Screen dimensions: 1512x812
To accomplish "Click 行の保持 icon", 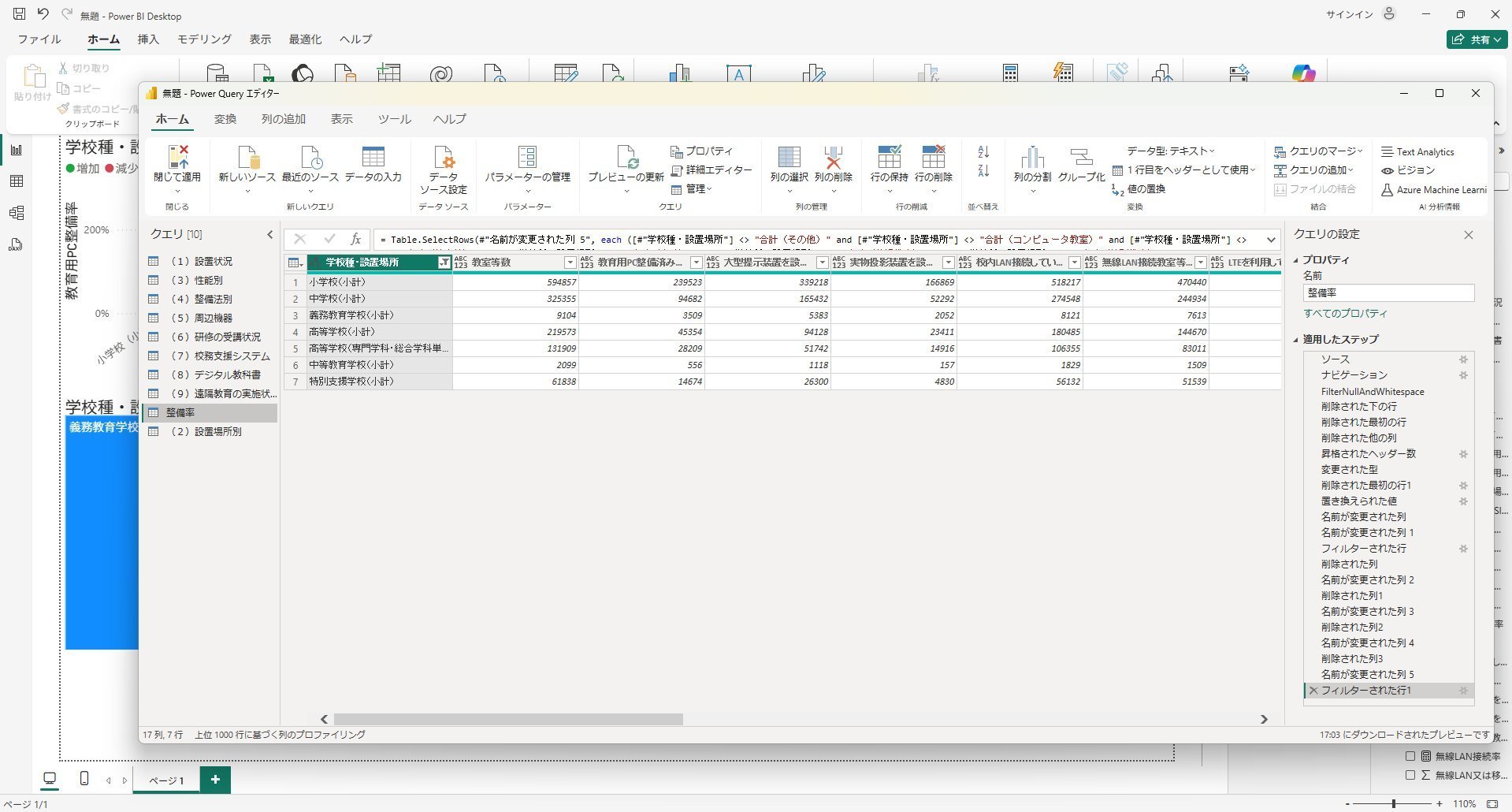I will click(890, 156).
